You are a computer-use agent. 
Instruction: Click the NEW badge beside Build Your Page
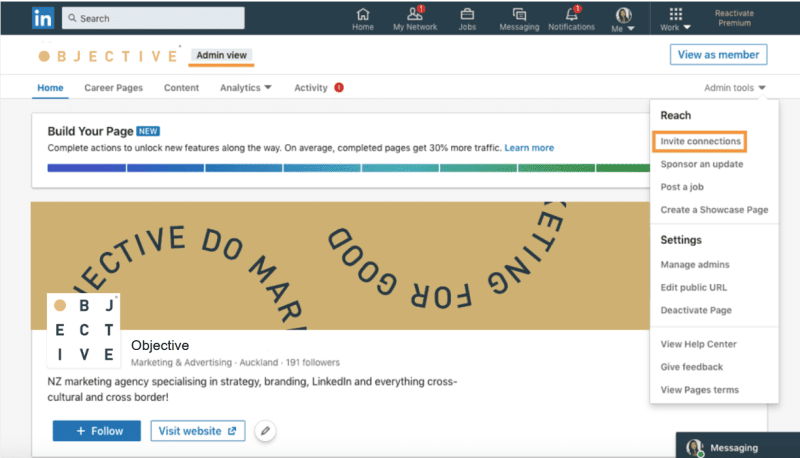click(148, 131)
